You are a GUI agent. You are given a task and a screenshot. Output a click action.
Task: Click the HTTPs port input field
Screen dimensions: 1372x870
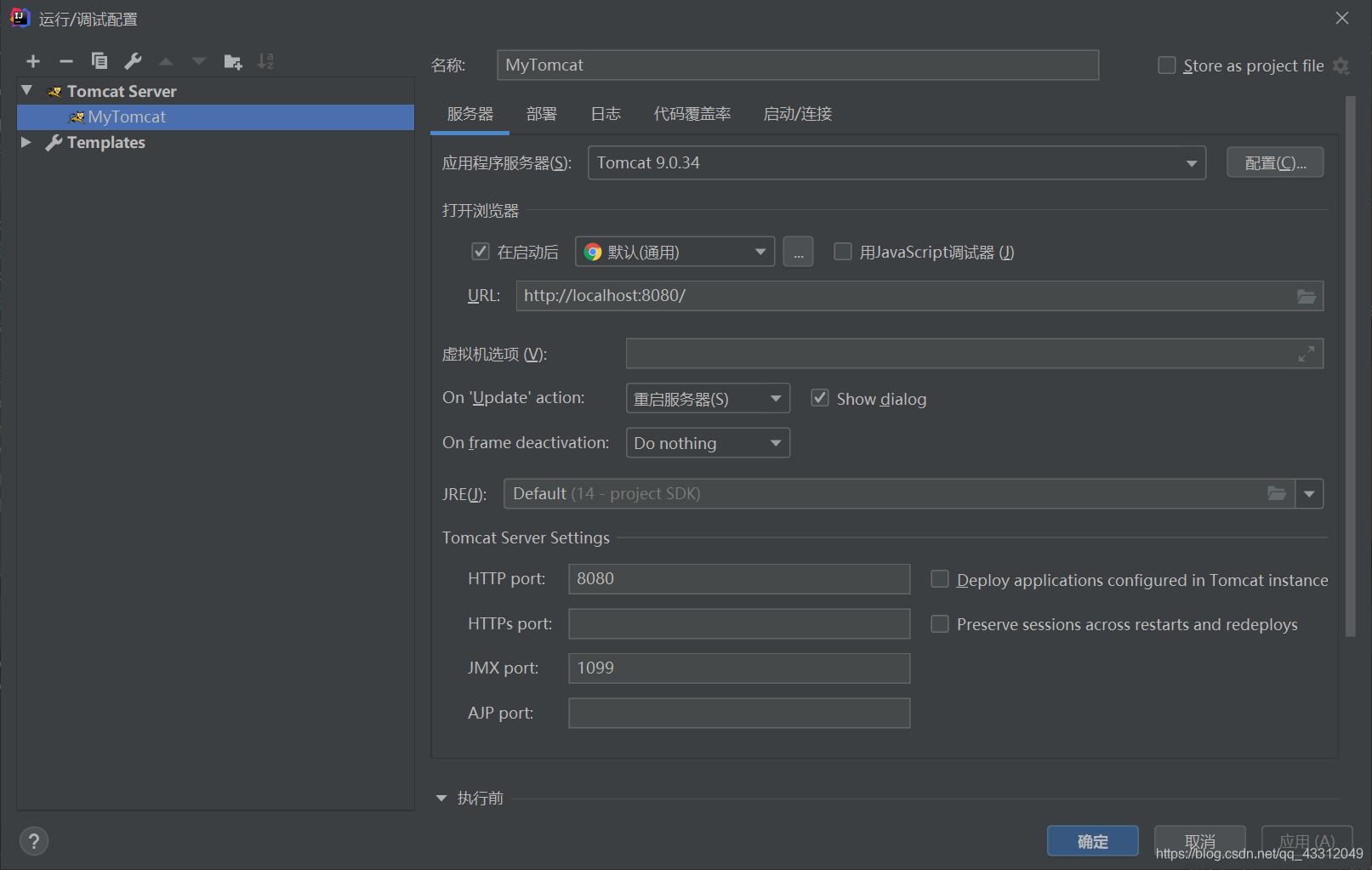[739, 623]
